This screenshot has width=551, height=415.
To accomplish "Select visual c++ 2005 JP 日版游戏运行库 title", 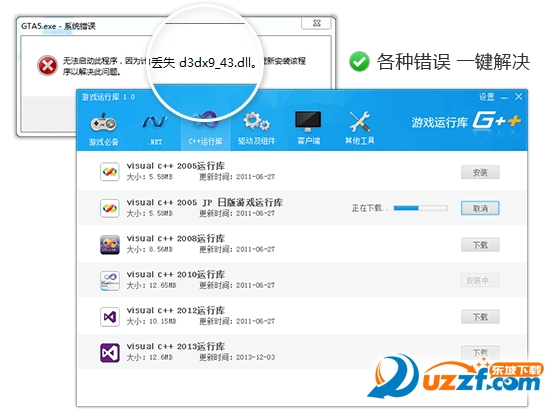I will [x=205, y=202].
